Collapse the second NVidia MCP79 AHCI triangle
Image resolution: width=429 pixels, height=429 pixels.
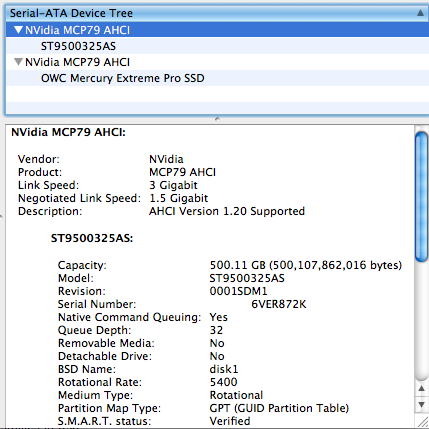[x=19, y=62]
